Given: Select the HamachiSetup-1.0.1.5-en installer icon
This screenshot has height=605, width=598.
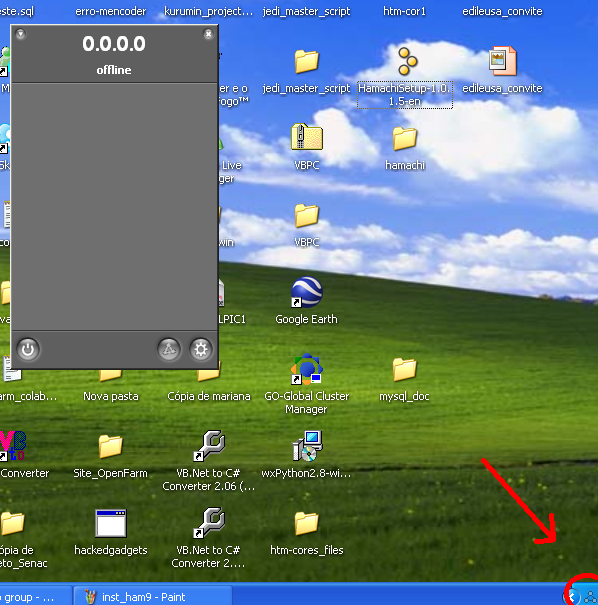Looking at the screenshot, I should pyautogui.click(x=407, y=61).
